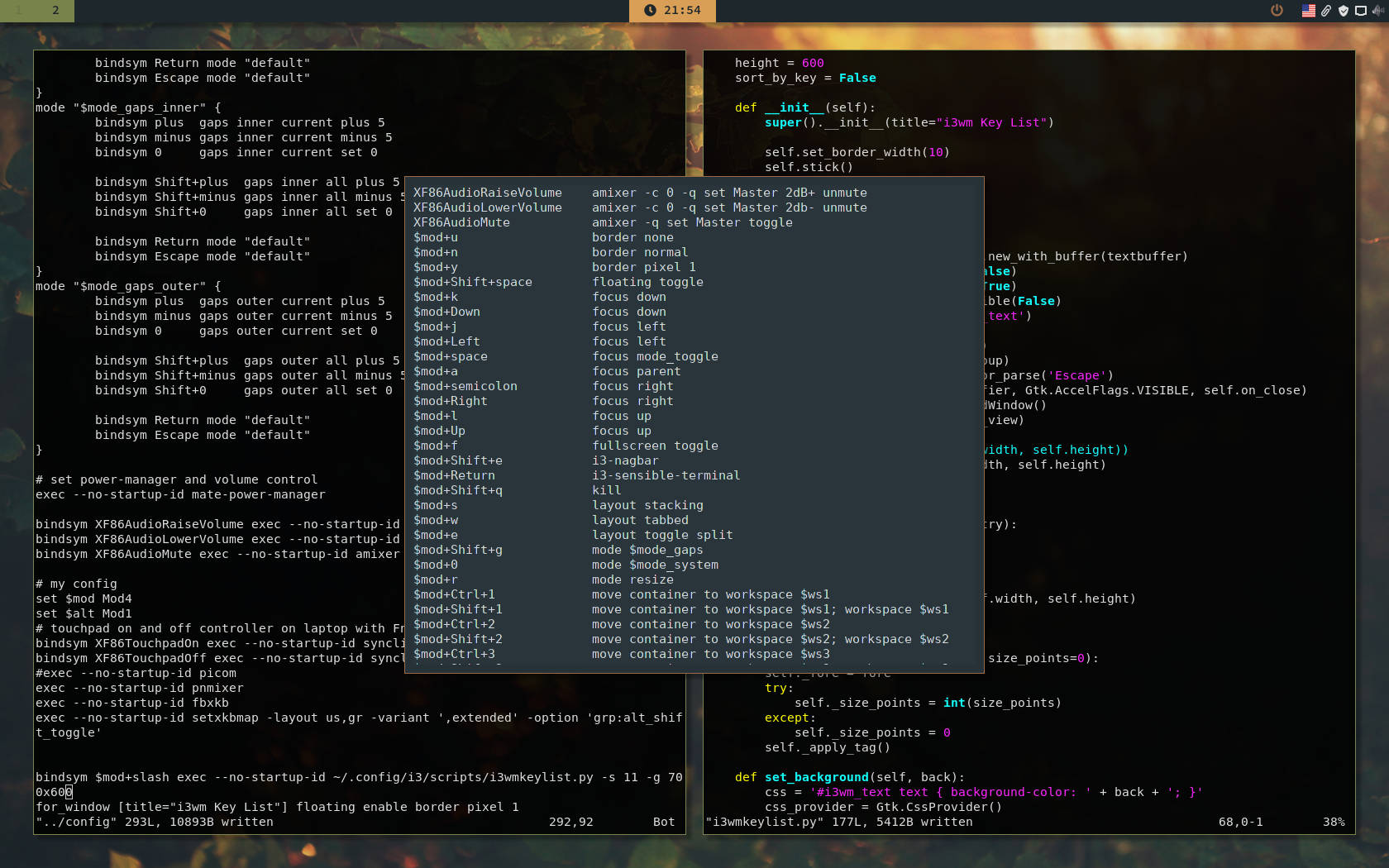Click the $mod+Shift+2 key entry
The height and width of the screenshot is (868, 1389).
tap(458, 639)
